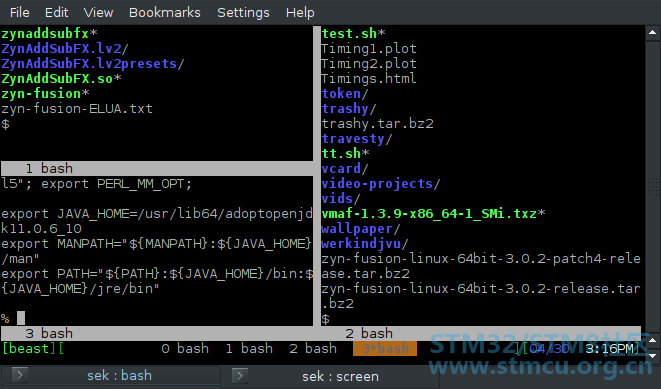The image size is (661, 389).
Task: Open the Settings menu
Action: (x=243, y=13)
